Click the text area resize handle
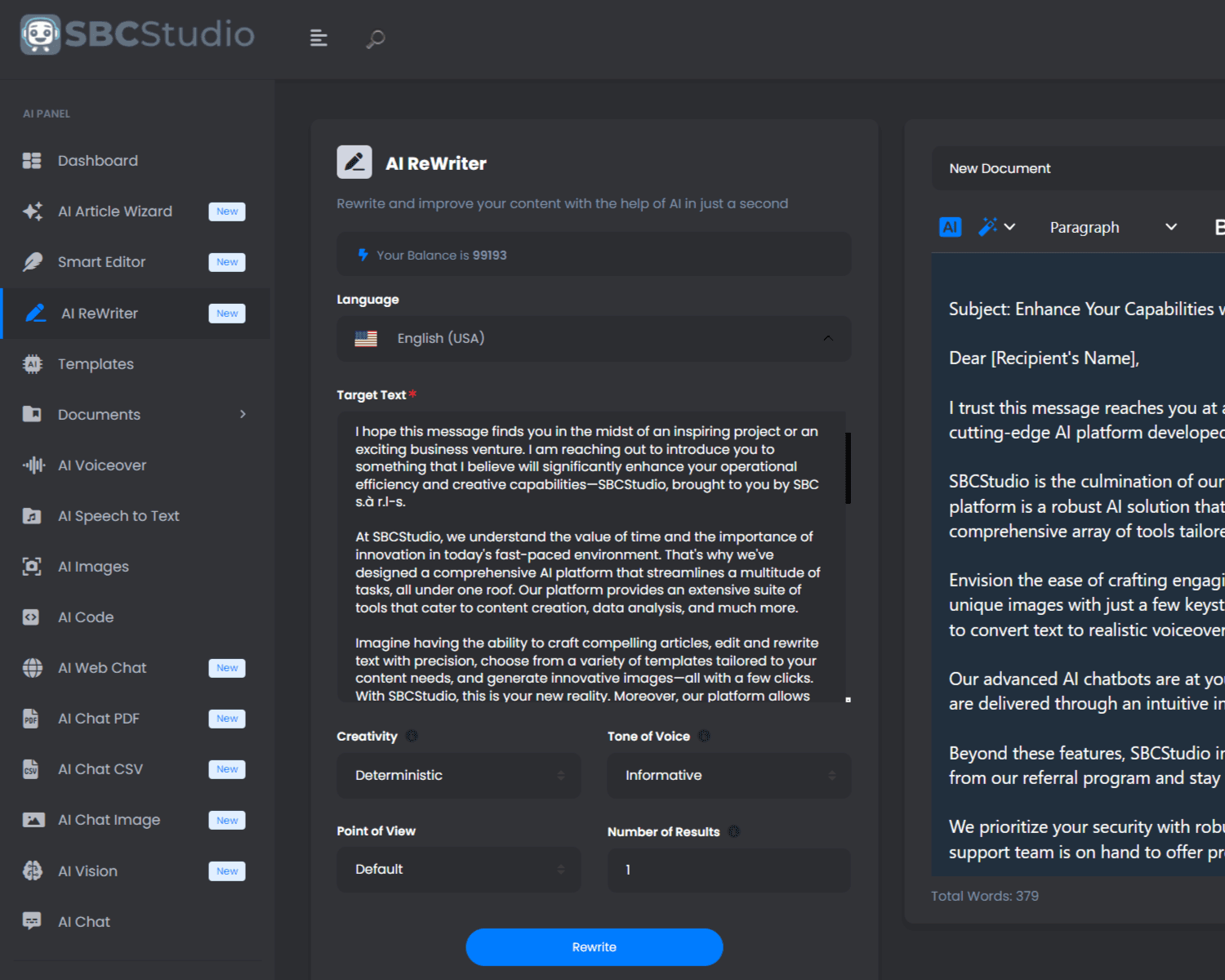Screen dimensions: 1225x980 (848, 700)
